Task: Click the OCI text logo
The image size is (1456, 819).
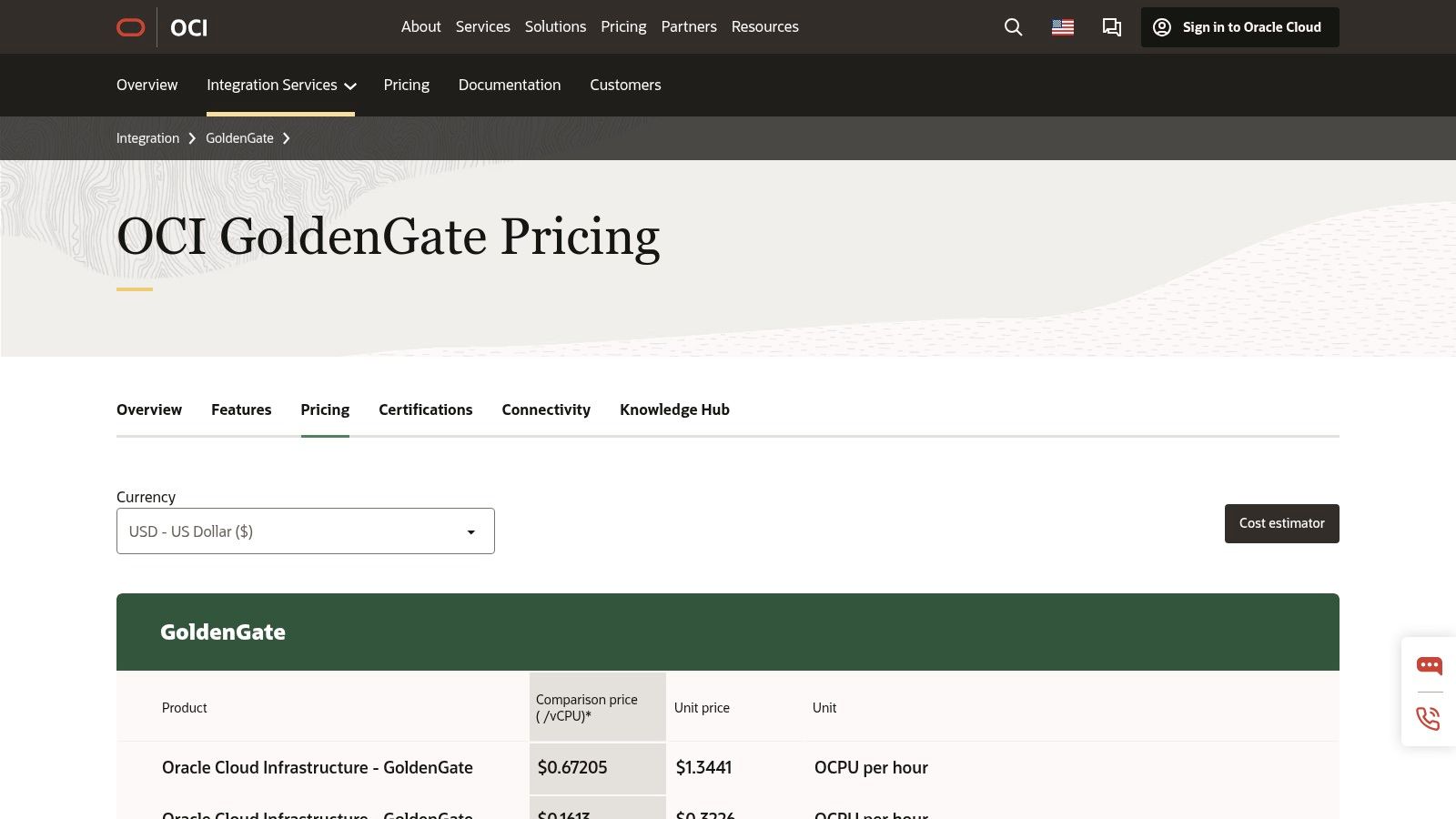Action: tap(189, 27)
